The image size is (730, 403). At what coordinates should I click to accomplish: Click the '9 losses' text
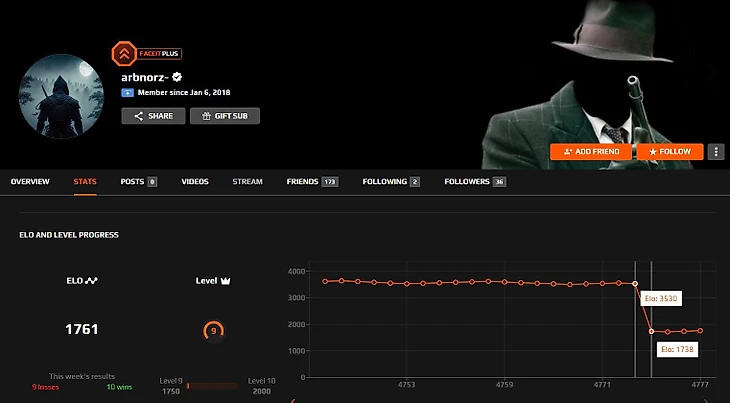pos(45,387)
